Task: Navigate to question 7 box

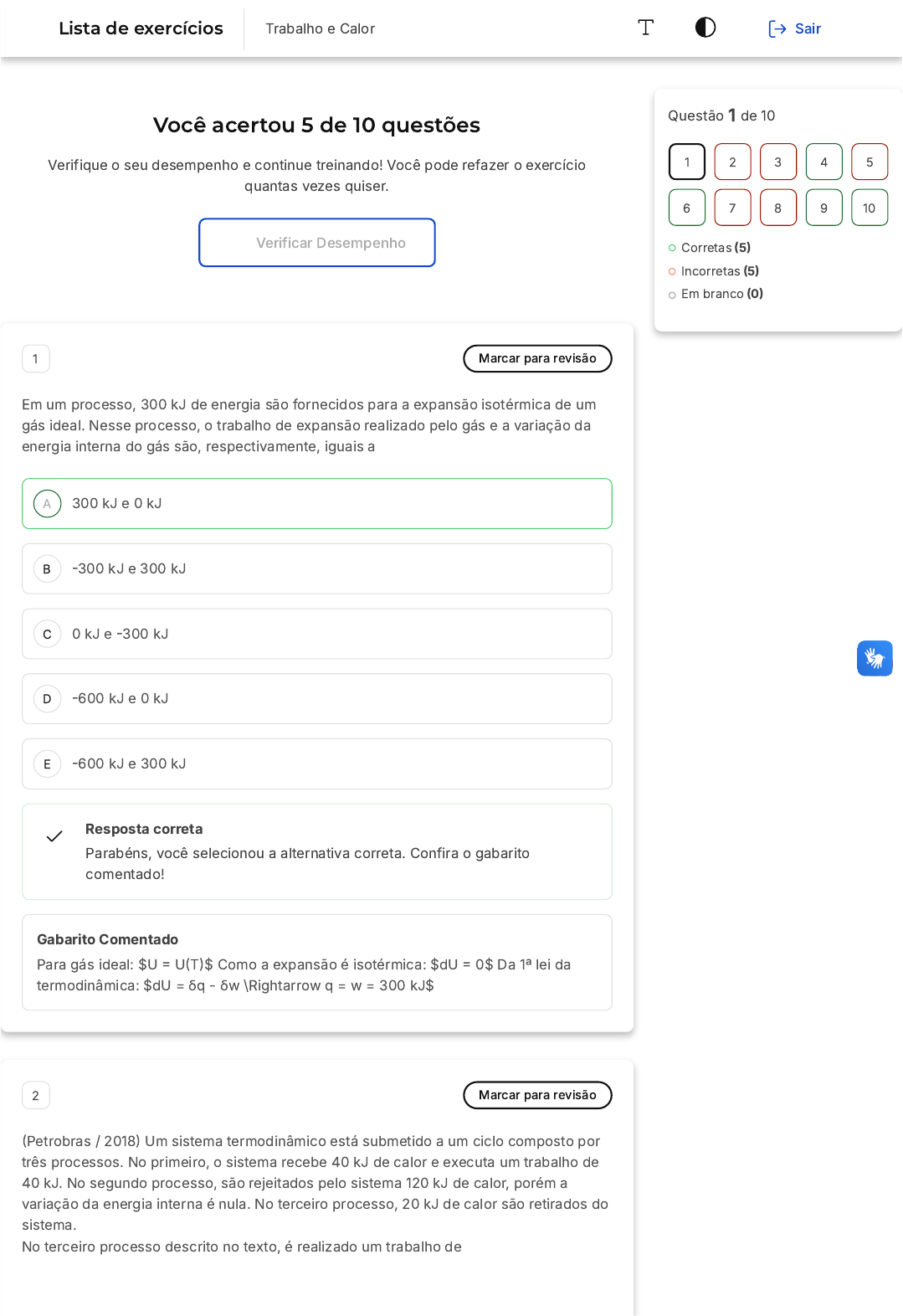Action: click(x=732, y=208)
